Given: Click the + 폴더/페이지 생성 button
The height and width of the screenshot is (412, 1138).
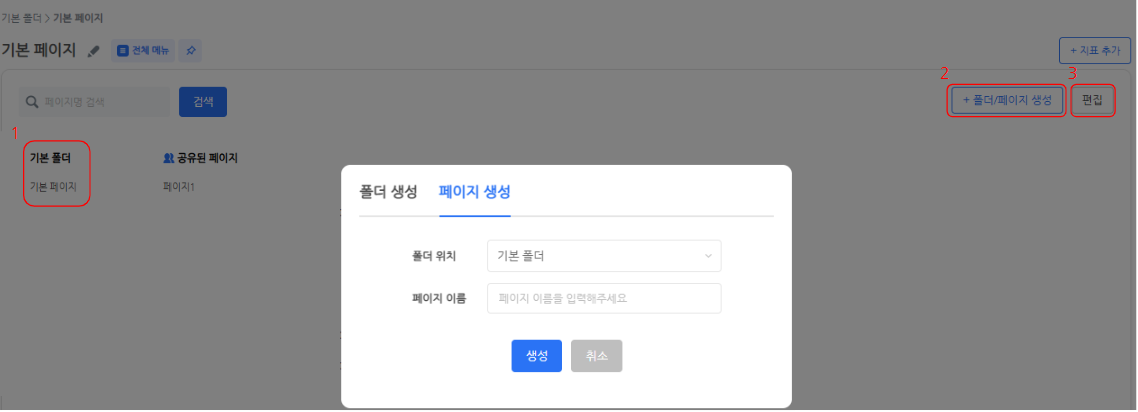Looking at the screenshot, I should (1007, 100).
